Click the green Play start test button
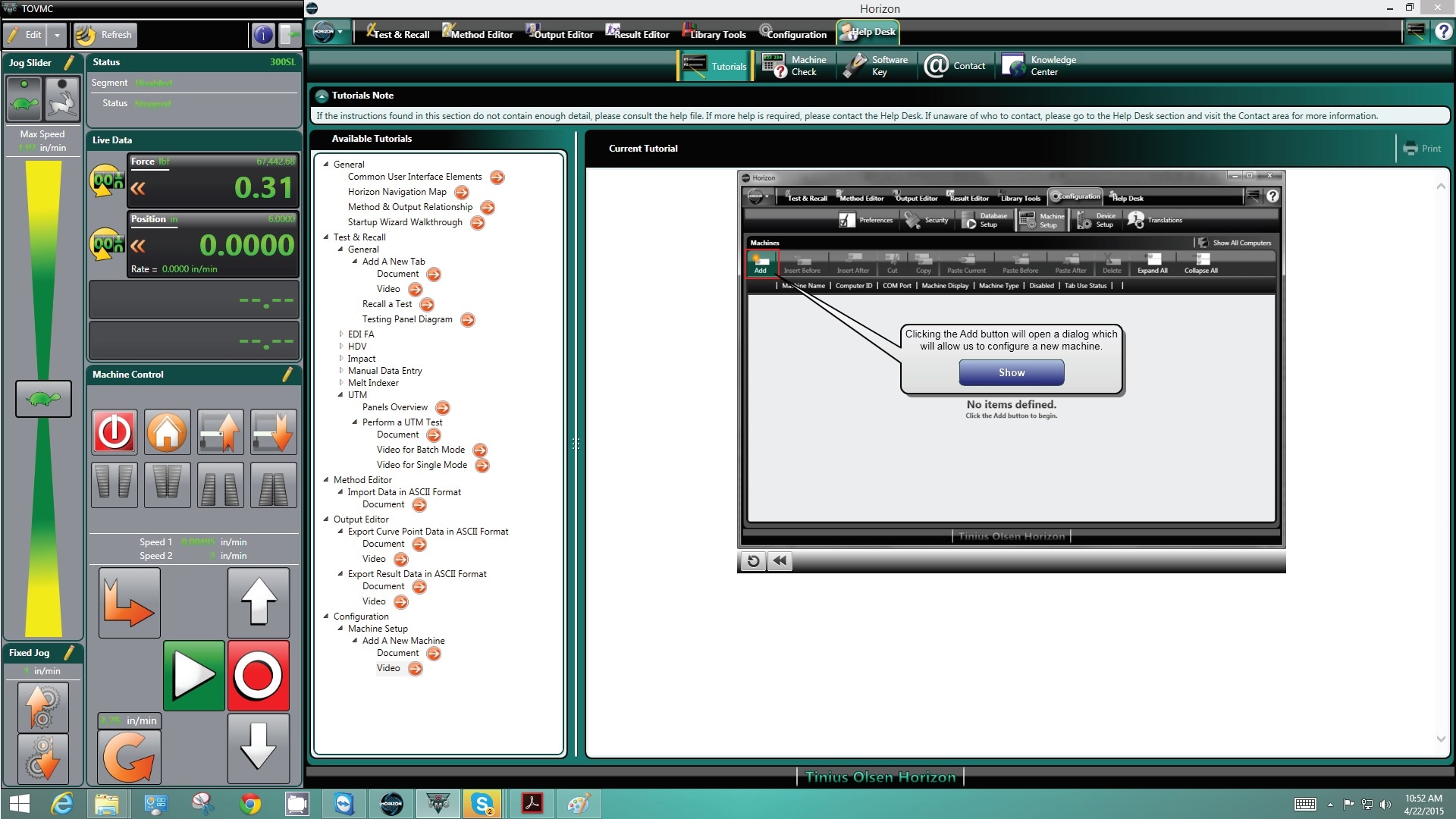1456x819 pixels. [x=194, y=676]
